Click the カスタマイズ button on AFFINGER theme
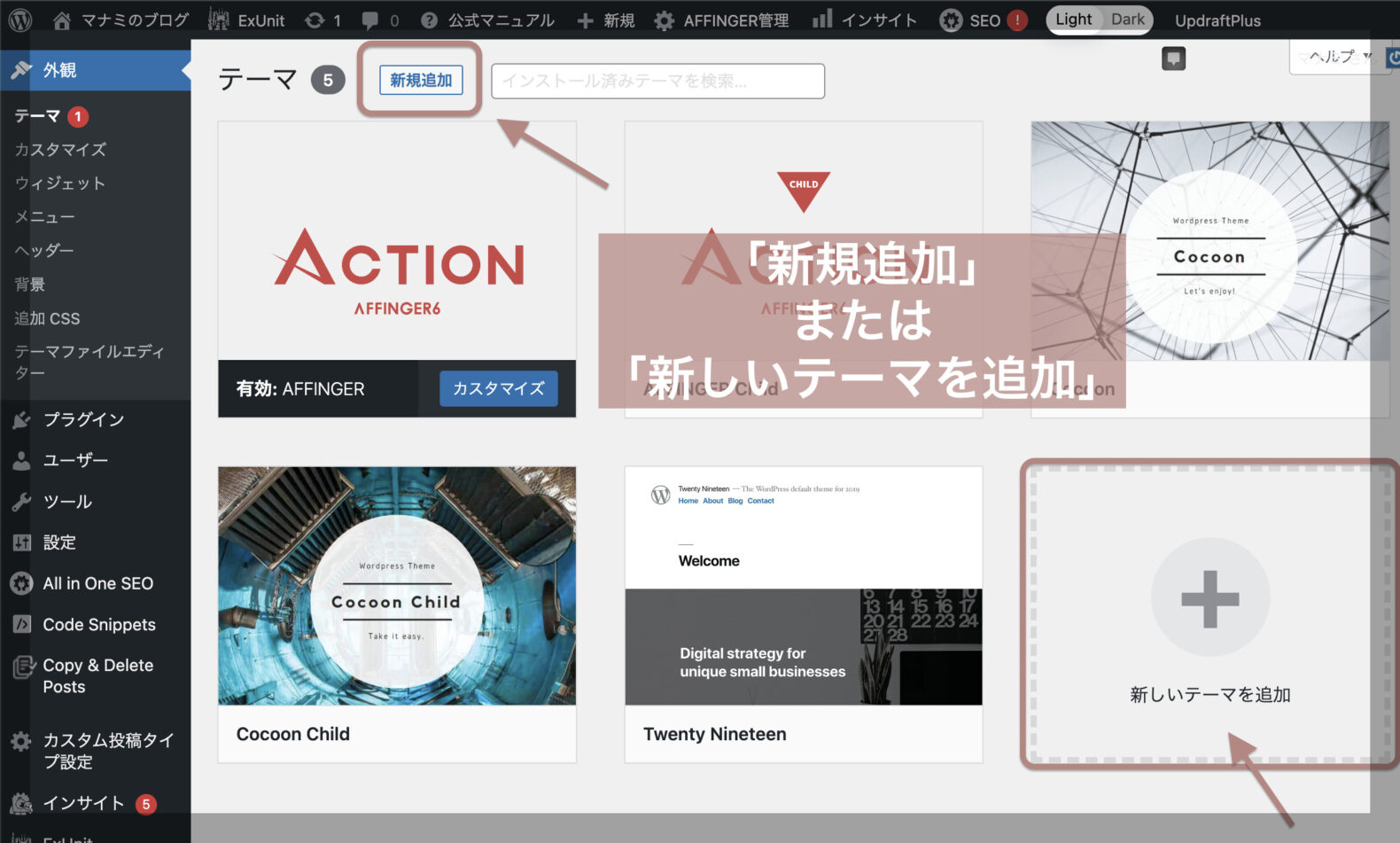Screen dimensions: 1400x843 point(499,388)
